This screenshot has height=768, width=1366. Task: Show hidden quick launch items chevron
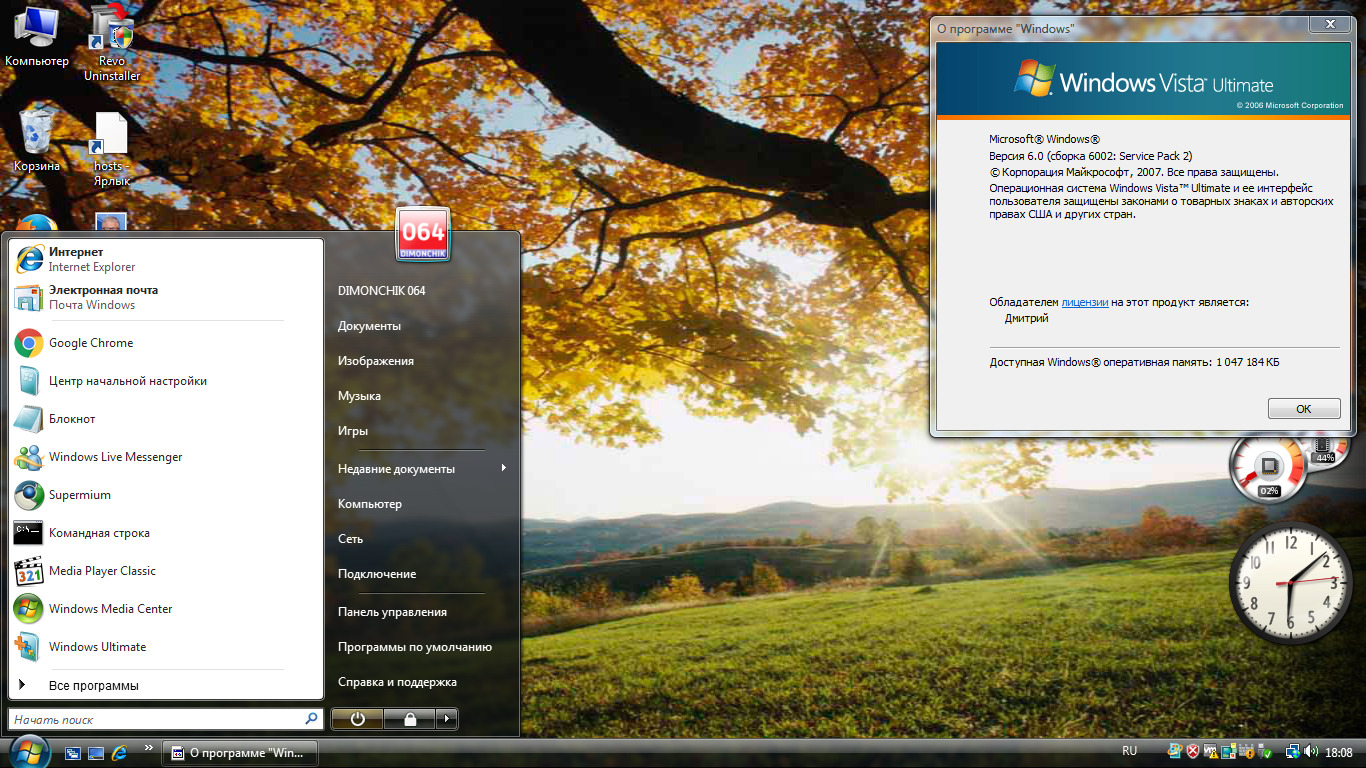149,747
